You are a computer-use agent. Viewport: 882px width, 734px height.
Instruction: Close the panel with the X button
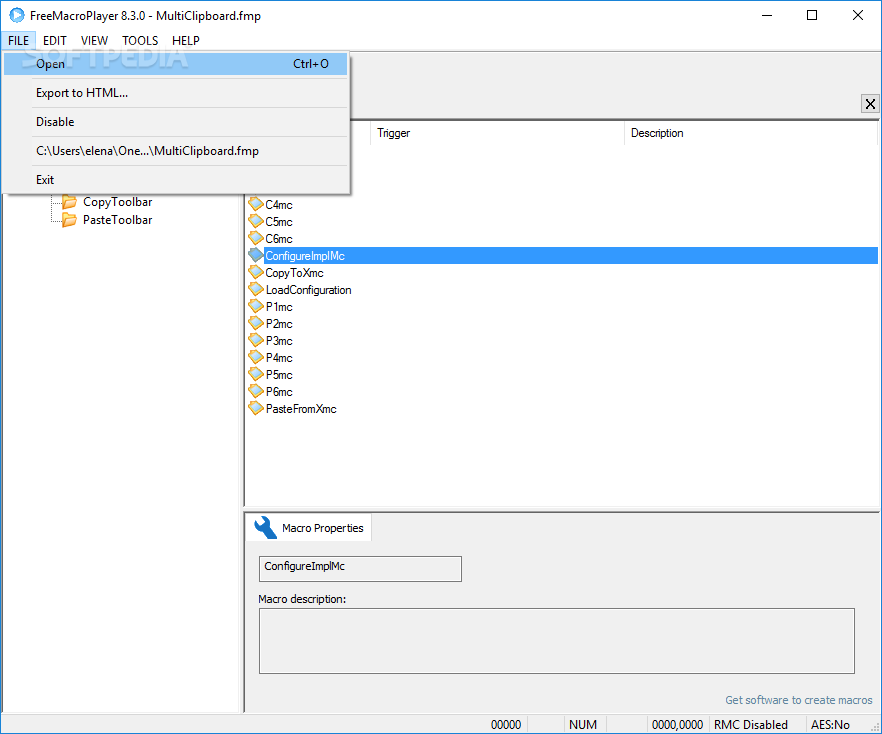870,104
